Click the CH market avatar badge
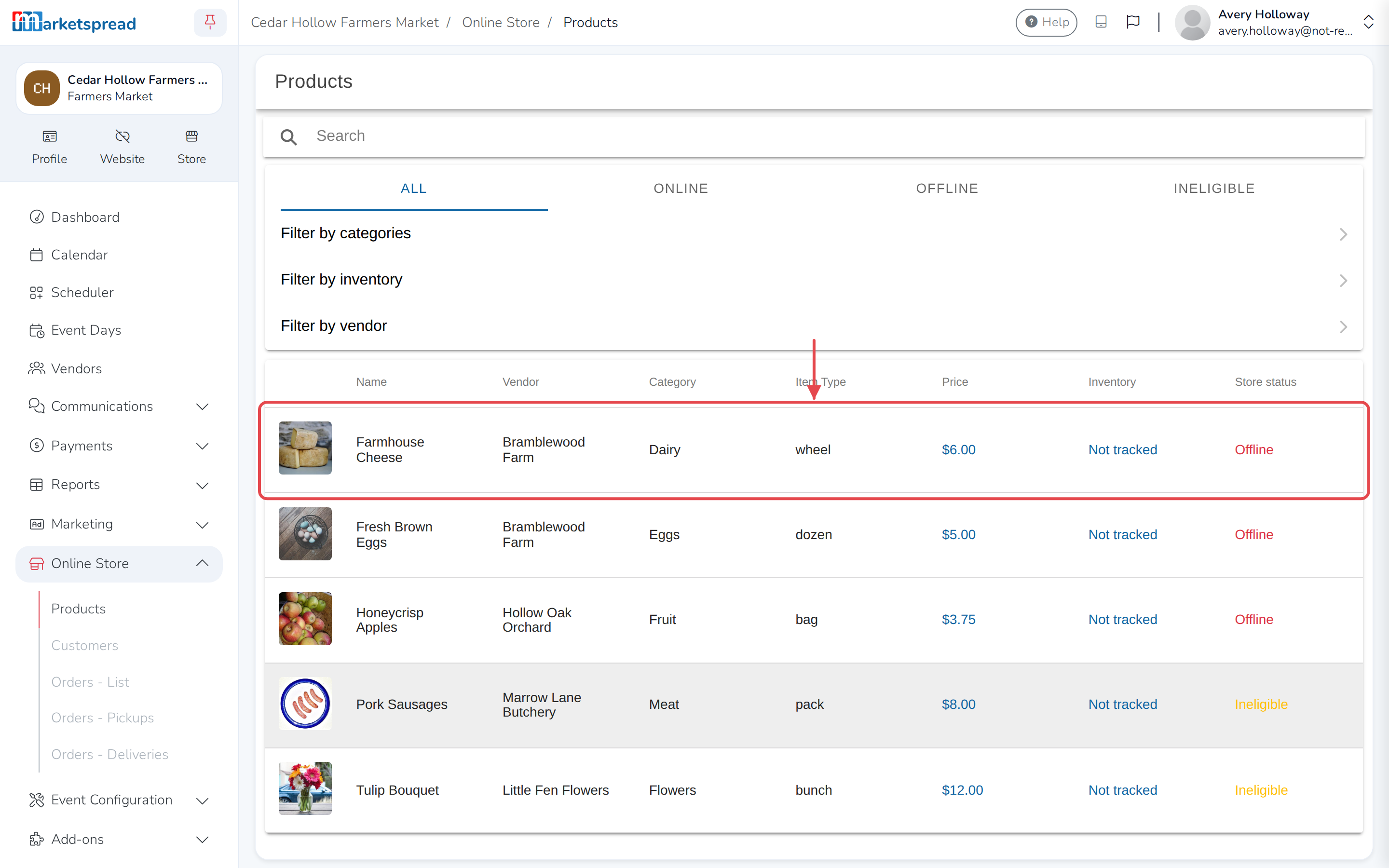Image resolution: width=1389 pixels, height=868 pixels. 41,88
